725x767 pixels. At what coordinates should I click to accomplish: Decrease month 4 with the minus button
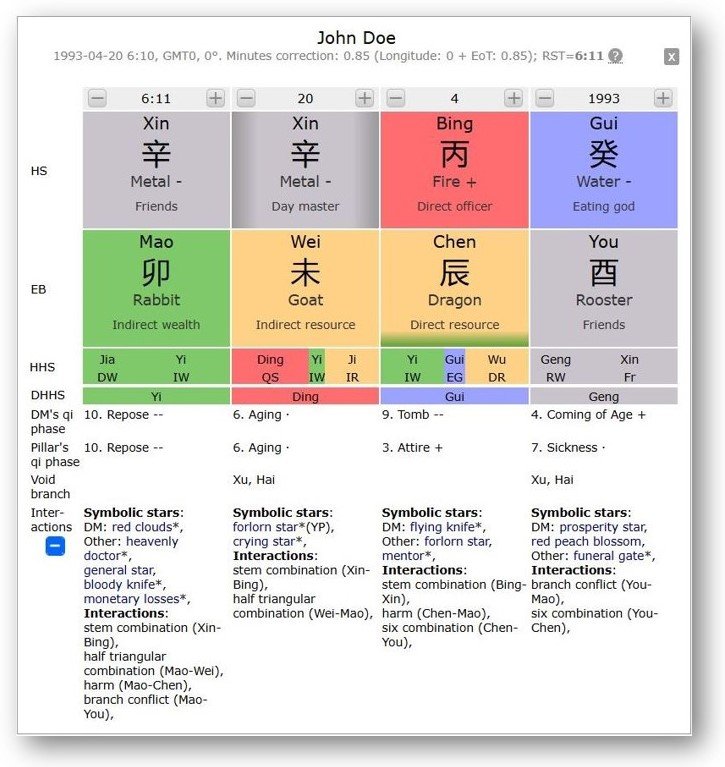[x=396, y=98]
